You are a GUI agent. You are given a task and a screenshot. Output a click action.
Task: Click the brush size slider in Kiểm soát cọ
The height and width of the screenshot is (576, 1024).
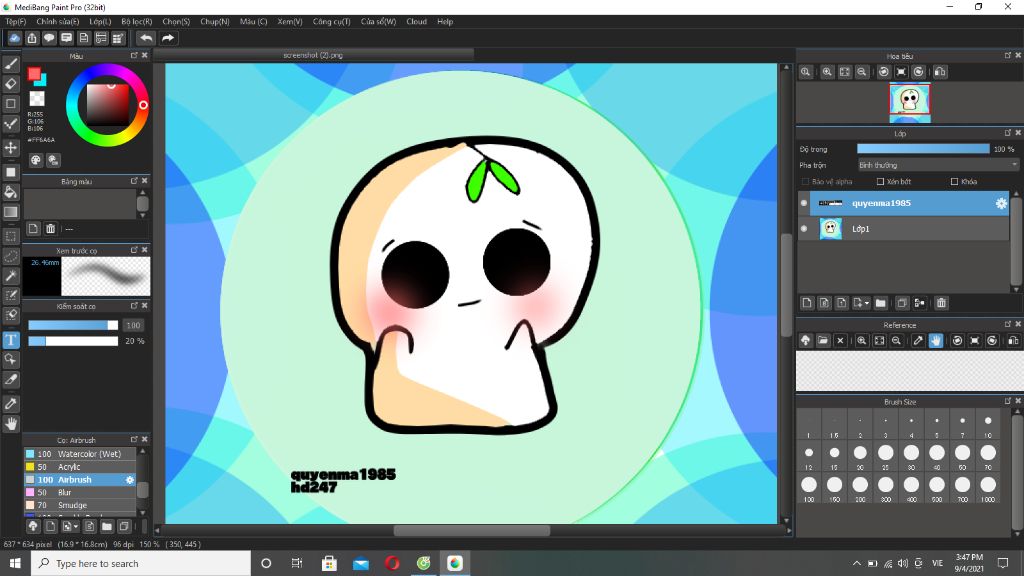[x=73, y=325]
